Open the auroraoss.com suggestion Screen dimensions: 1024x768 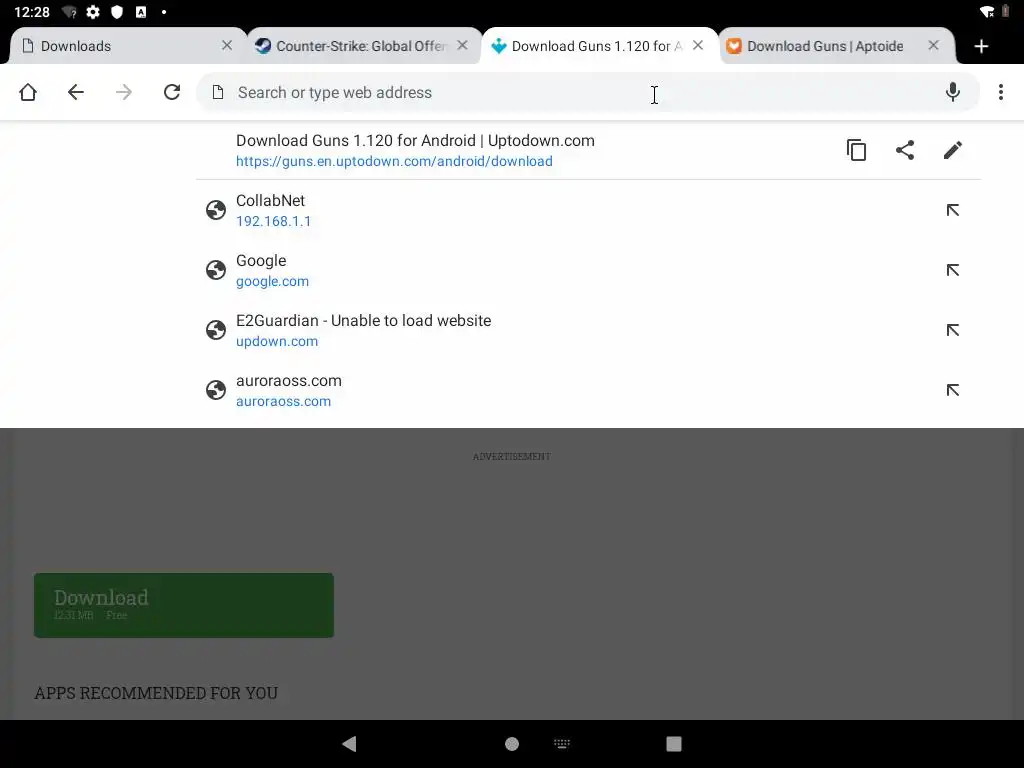coord(588,391)
